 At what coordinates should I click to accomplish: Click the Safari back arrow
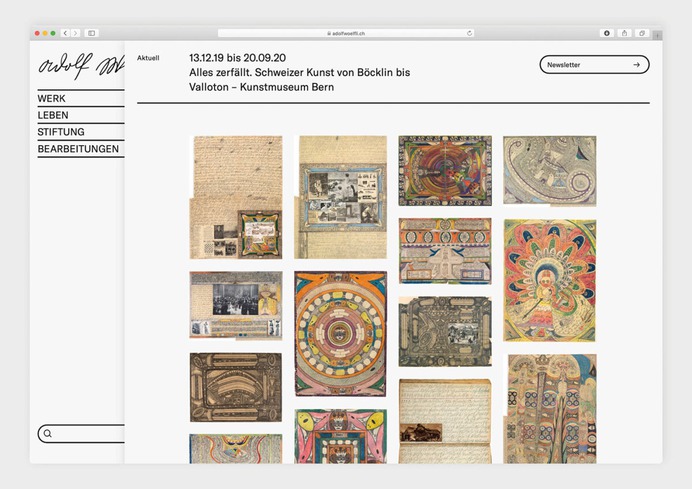click(x=65, y=33)
